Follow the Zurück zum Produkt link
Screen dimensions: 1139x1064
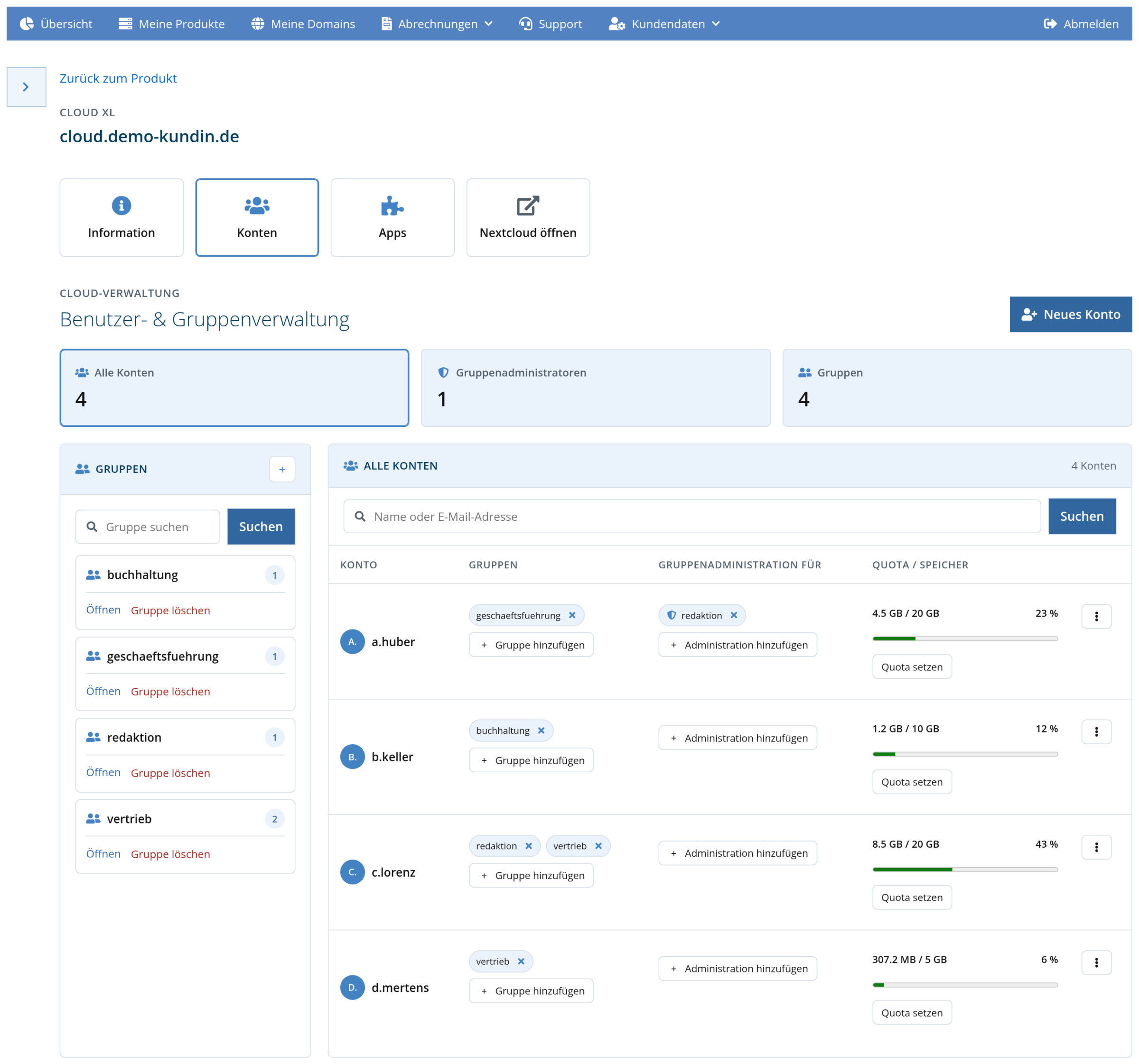[118, 78]
